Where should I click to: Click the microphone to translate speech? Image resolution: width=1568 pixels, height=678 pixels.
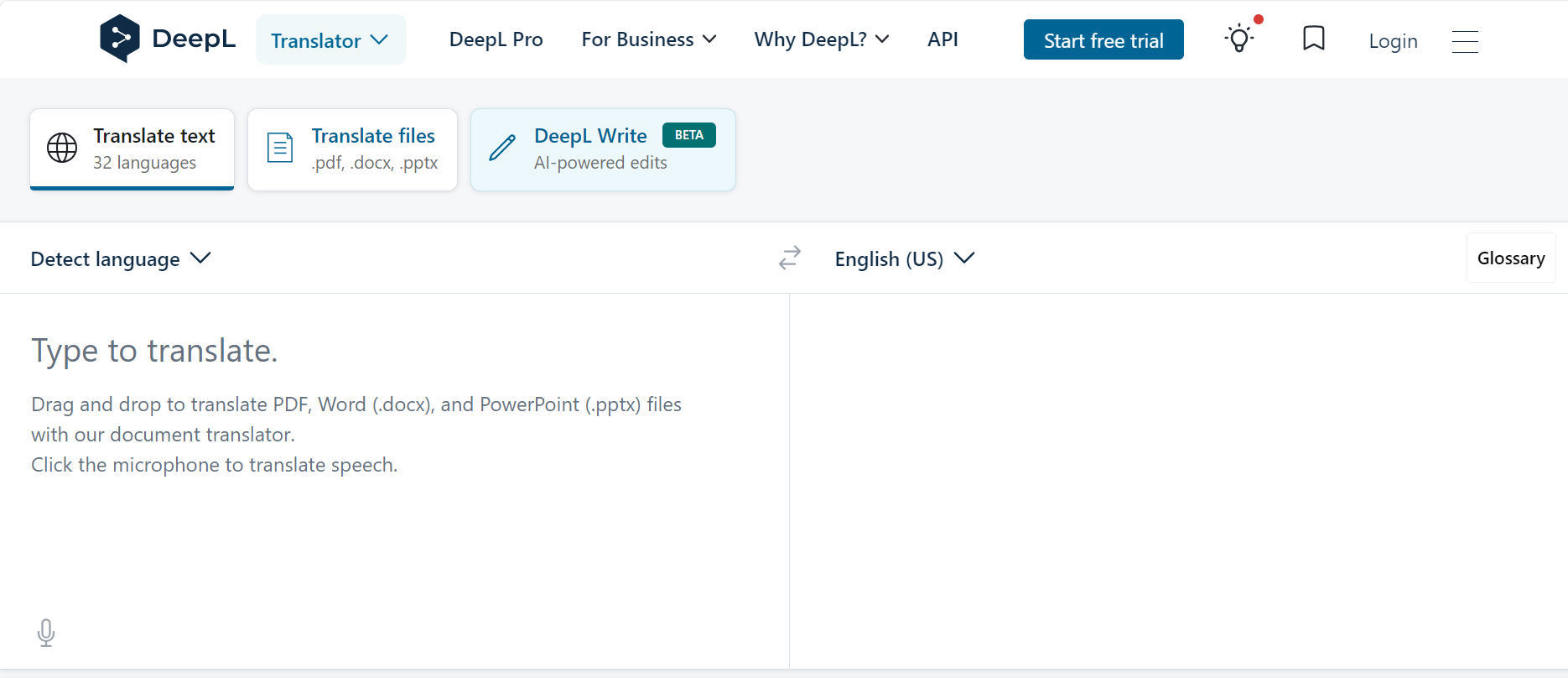[46, 632]
